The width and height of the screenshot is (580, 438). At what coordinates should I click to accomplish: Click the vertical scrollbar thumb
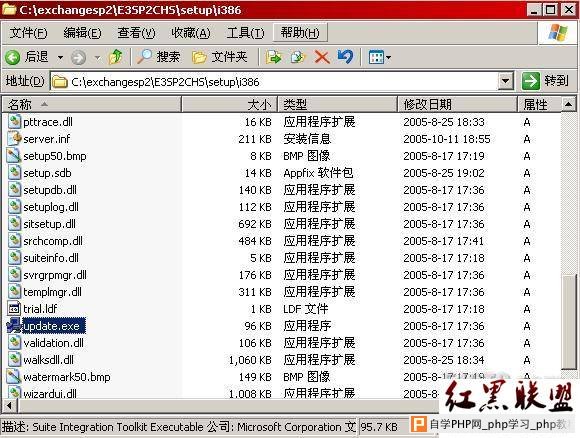pos(568,322)
